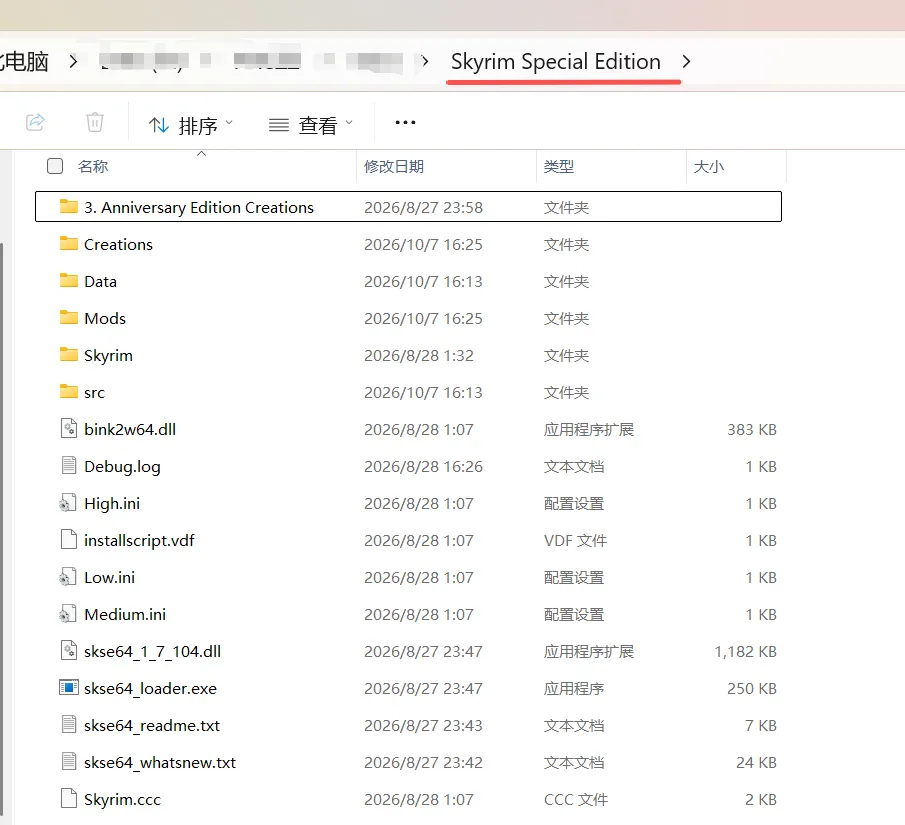This screenshot has width=905, height=825.
Task: Open the Sort (排序) dropdown
Action: (191, 125)
